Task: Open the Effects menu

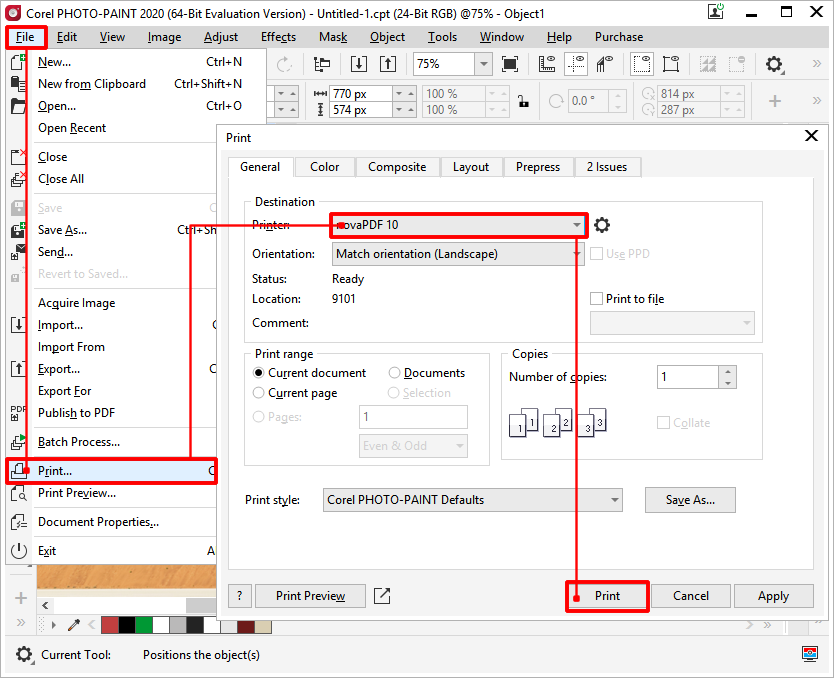Action: click(278, 37)
